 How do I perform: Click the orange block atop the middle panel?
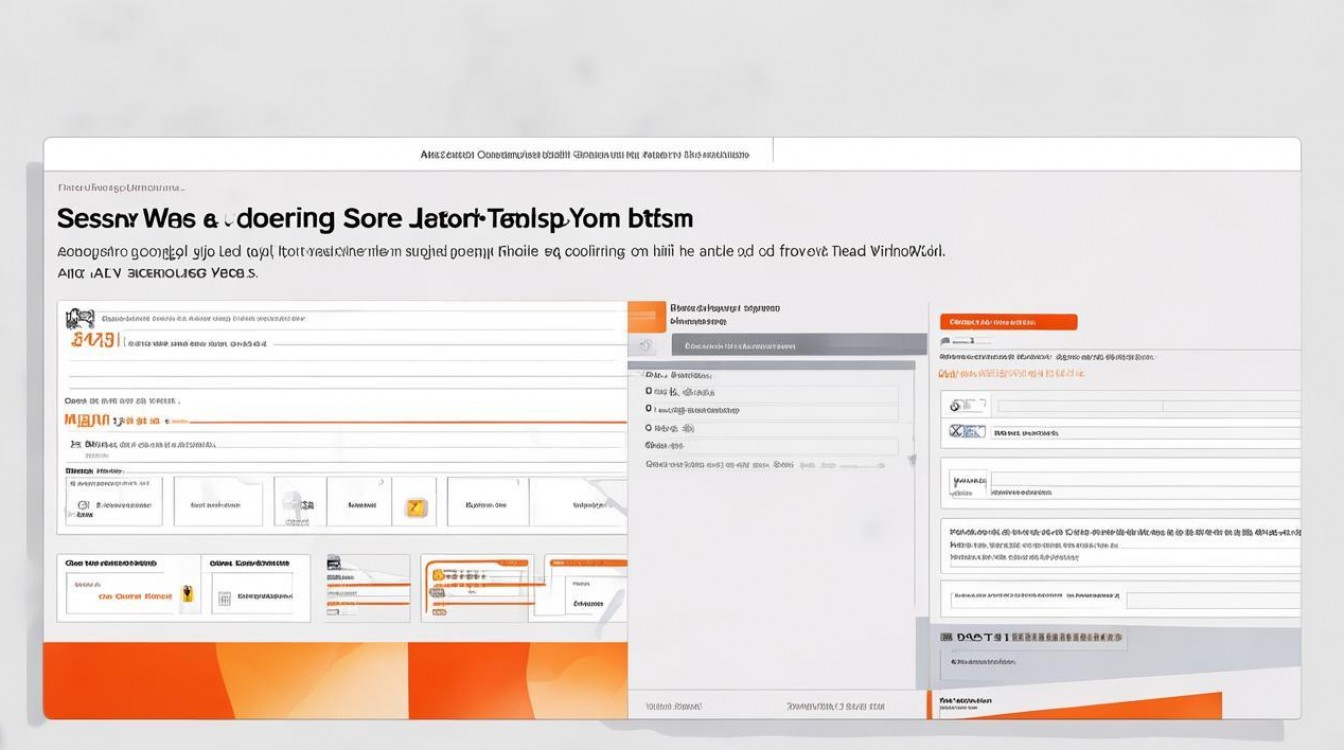[x=646, y=317]
